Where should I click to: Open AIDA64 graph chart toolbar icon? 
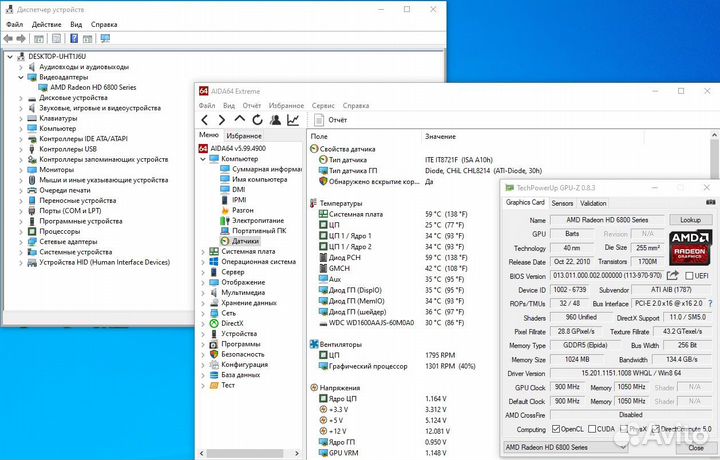pyautogui.click(x=293, y=120)
